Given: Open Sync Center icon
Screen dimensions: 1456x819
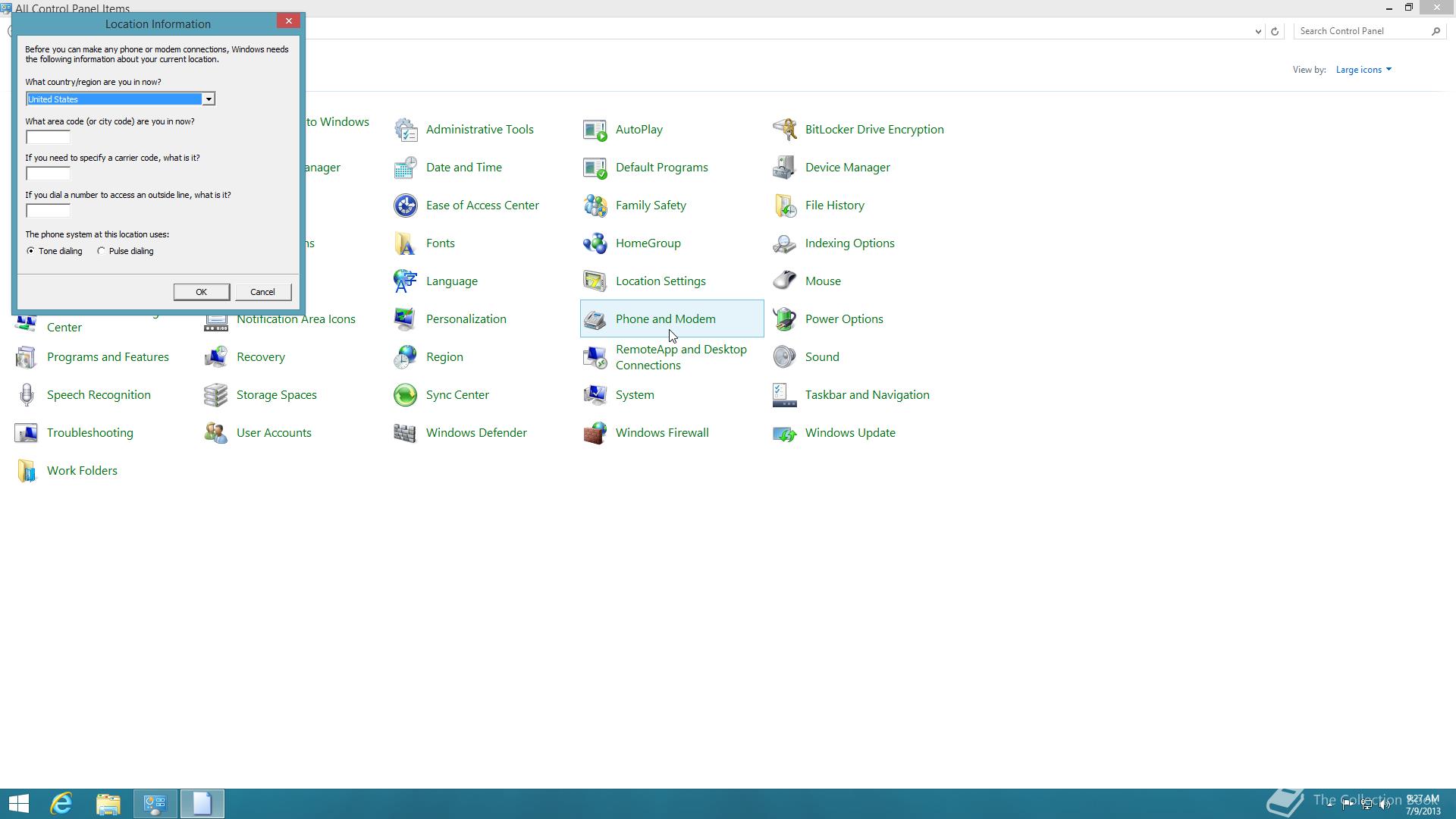Looking at the screenshot, I should click(406, 395).
